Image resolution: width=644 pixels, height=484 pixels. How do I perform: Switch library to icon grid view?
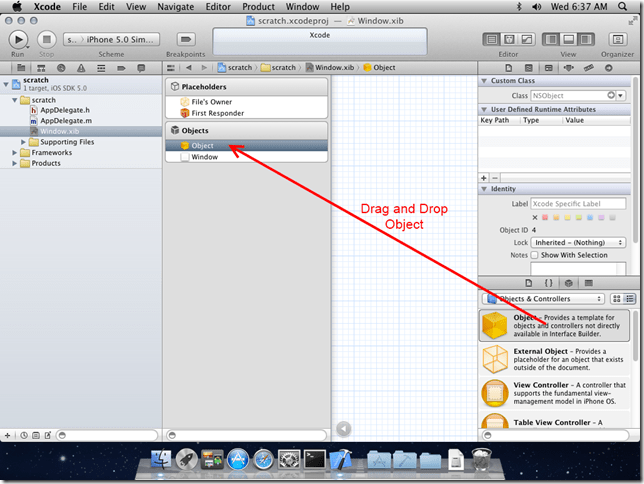coord(617,299)
